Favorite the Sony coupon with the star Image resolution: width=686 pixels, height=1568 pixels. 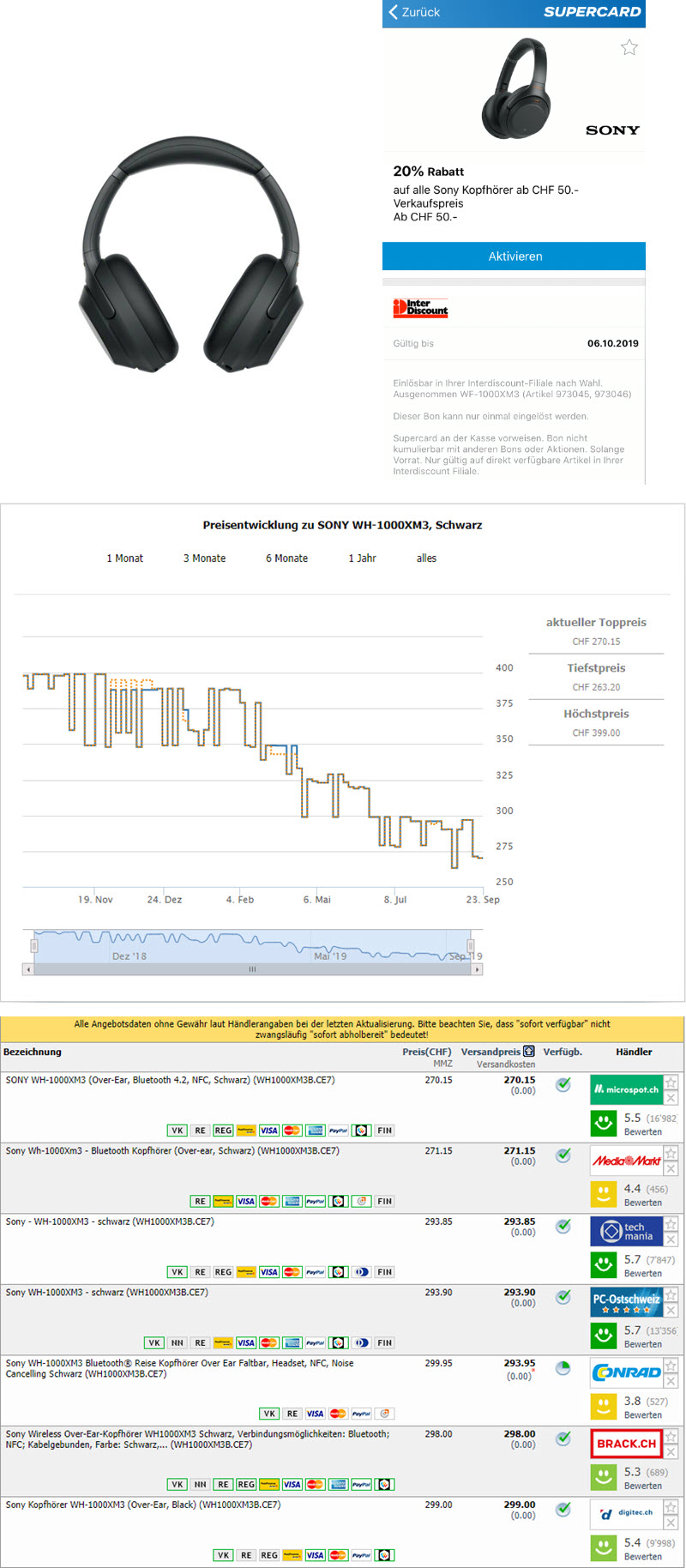click(629, 48)
